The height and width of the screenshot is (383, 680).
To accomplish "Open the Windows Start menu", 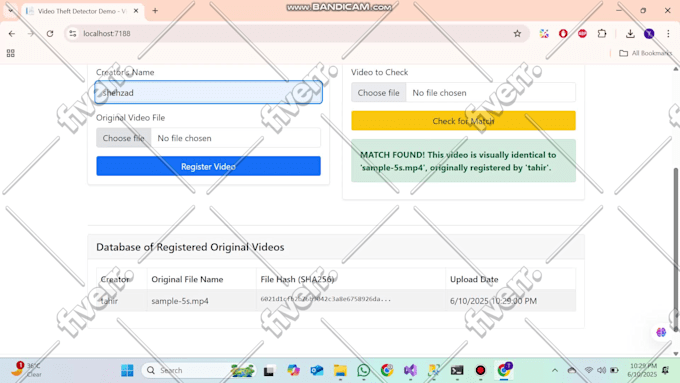I will point(127,370).
